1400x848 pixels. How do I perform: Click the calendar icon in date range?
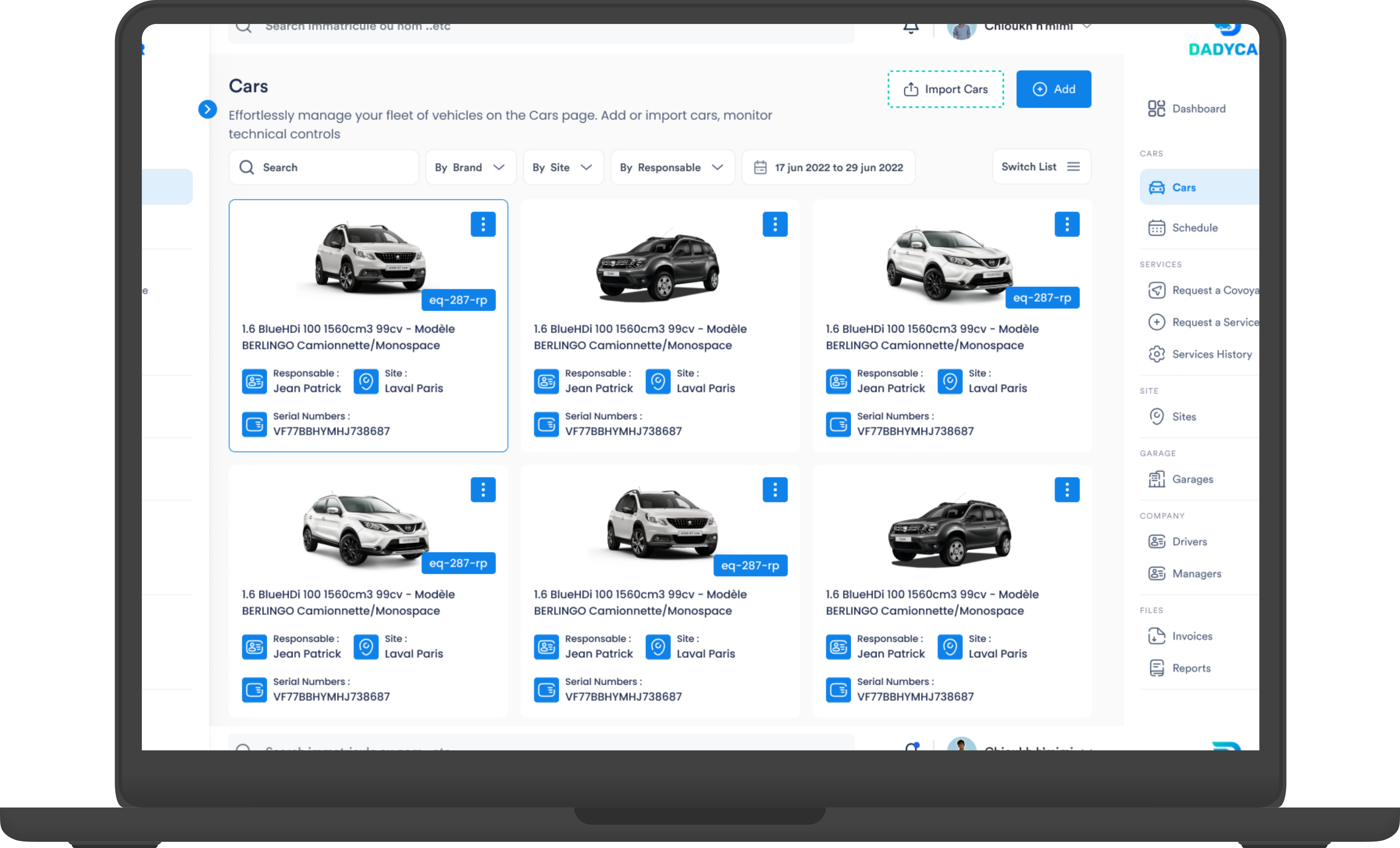(760, 168)
